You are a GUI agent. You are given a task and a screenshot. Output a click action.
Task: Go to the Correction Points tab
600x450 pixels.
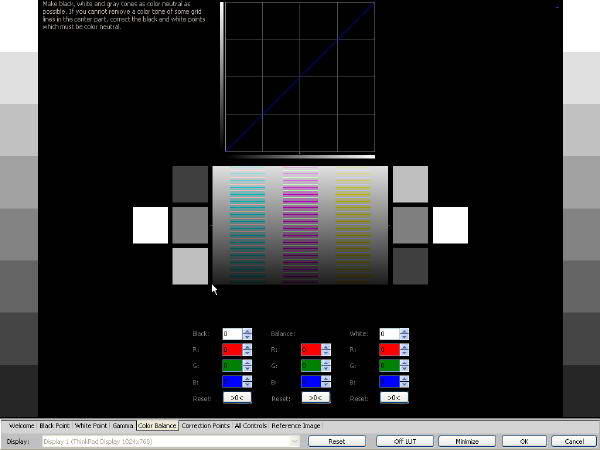tap(205, 426)
